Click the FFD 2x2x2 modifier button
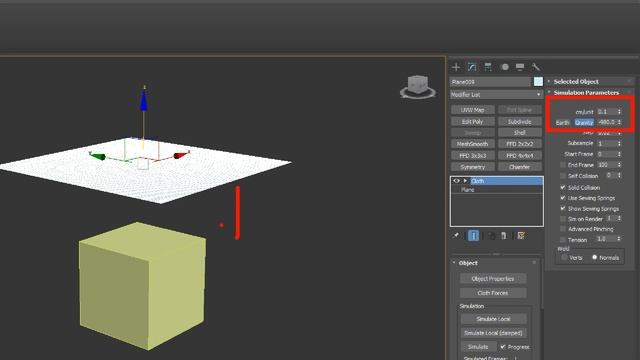Viewport: 640px width, 360px height. (x=520, y=144)
